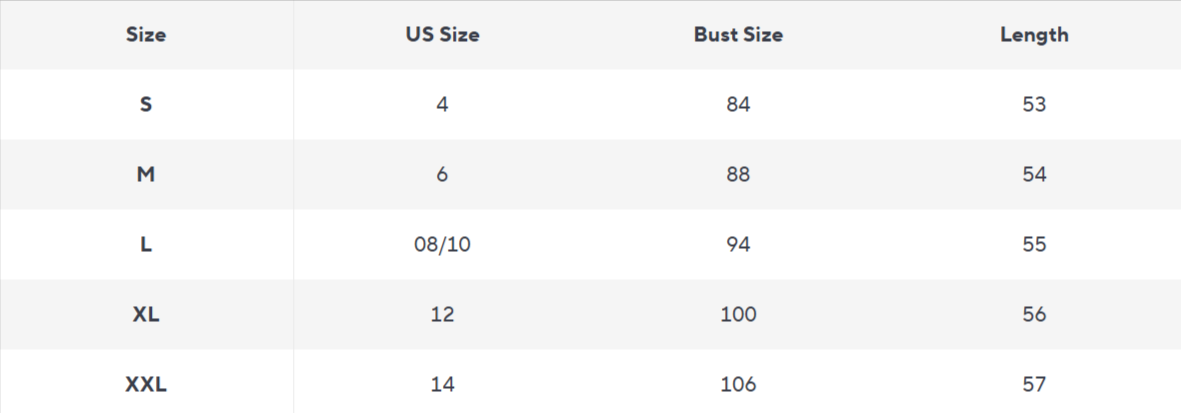Select bust size value 100
Viewport: 1181px width, 413px height.
[x=738, y=314]
